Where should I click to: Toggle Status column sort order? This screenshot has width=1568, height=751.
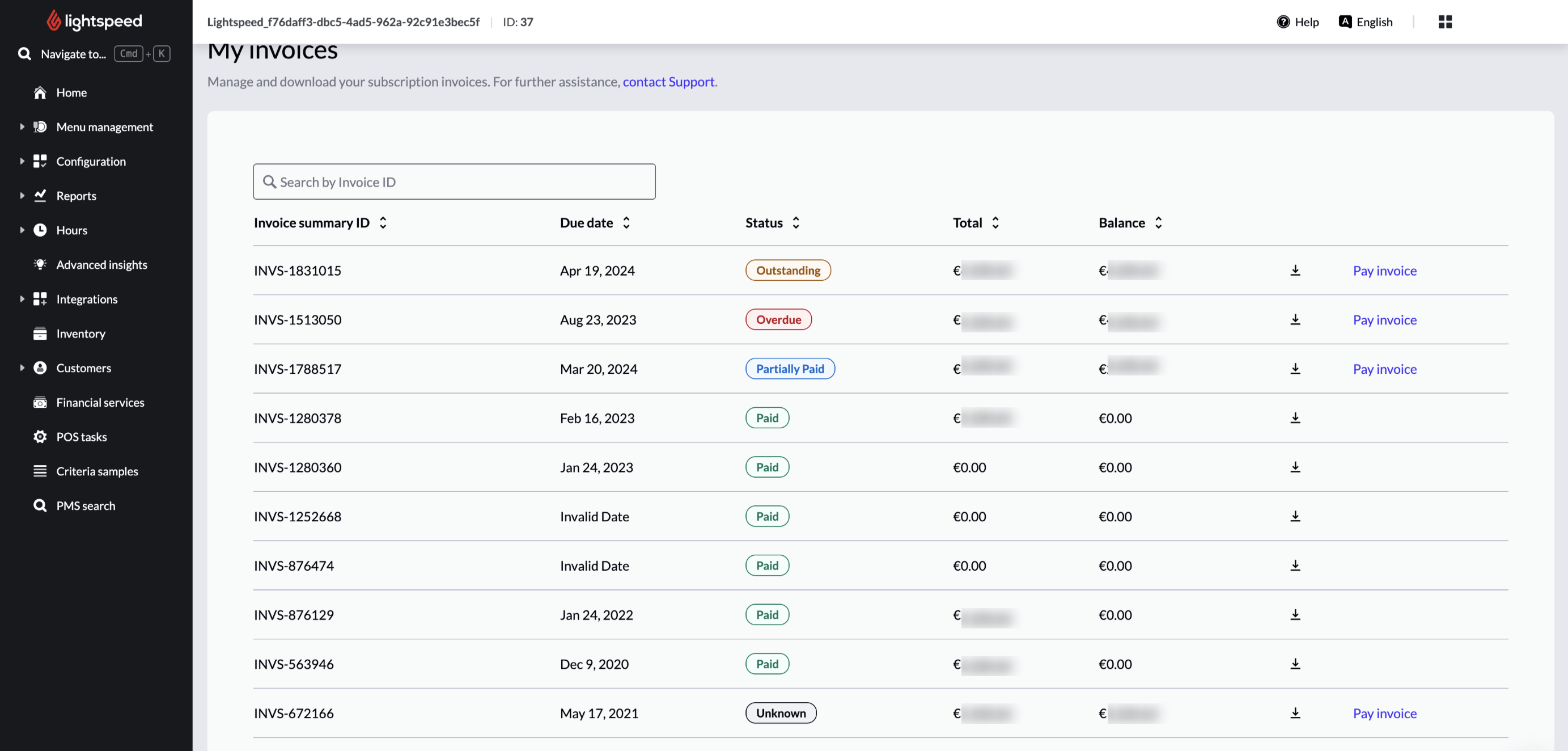[x=796, y=222]
